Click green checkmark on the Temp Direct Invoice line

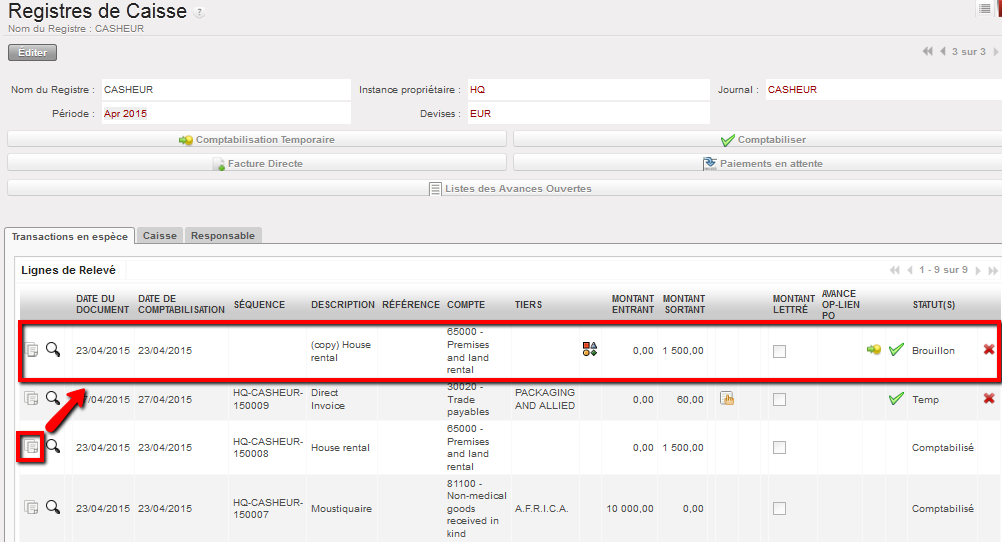[896, 399]
